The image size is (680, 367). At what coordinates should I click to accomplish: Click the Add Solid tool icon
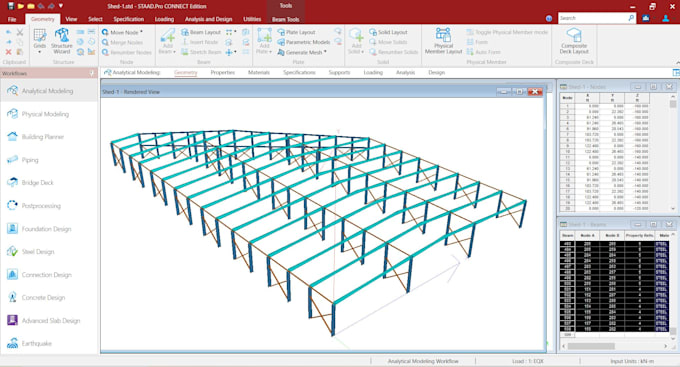356,36
